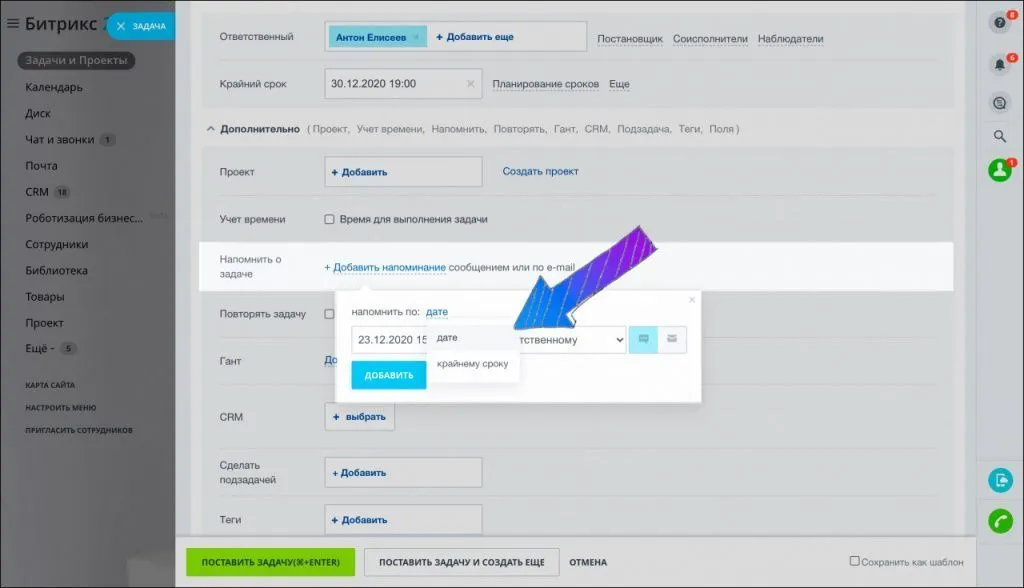Open 'Календарь' in left sidebar
1024x588 pixels.
(54, 87)
